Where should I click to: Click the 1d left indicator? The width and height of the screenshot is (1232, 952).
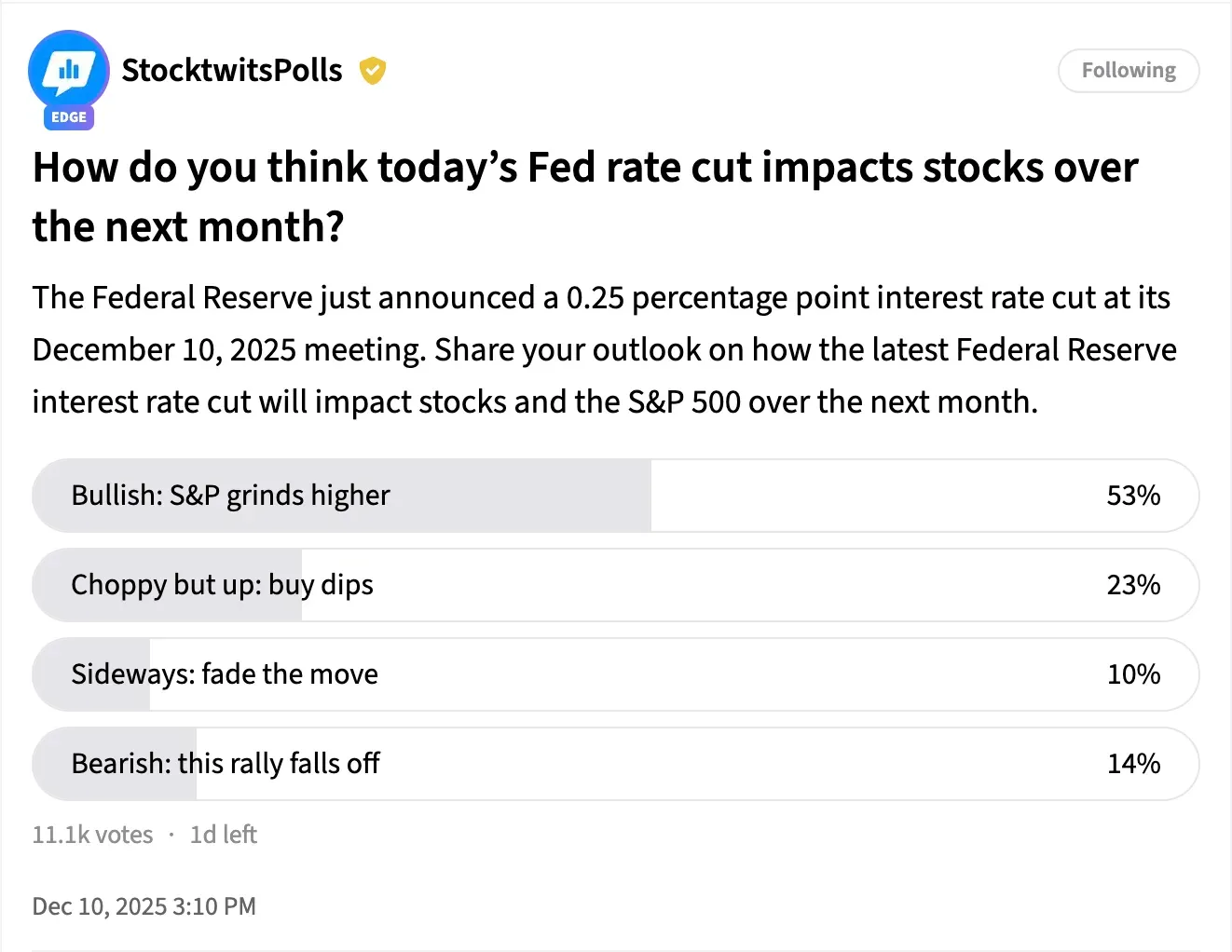224,835
